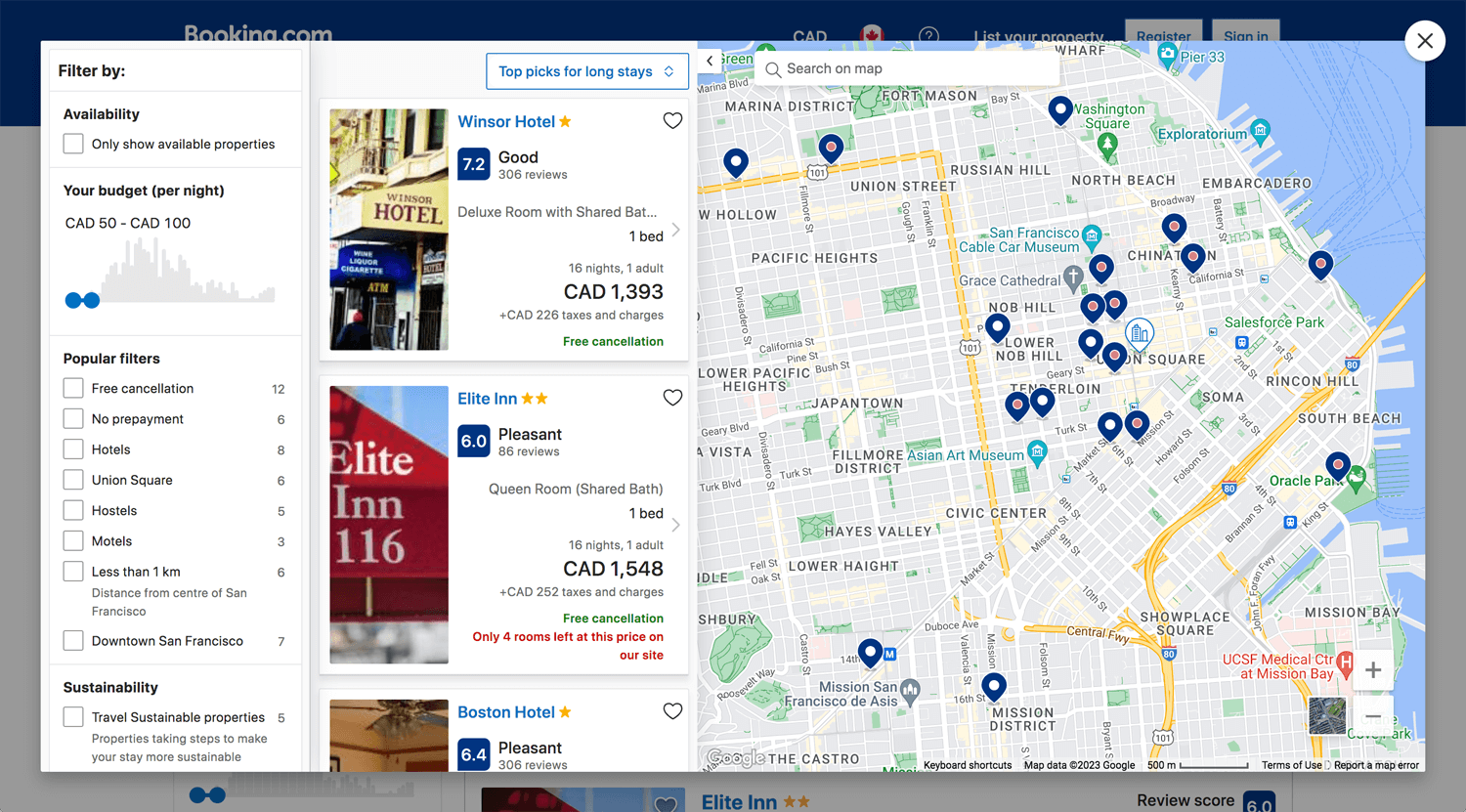Check the Motels filter
This screenshot has height=812, width=1466.
pos(73,540)
